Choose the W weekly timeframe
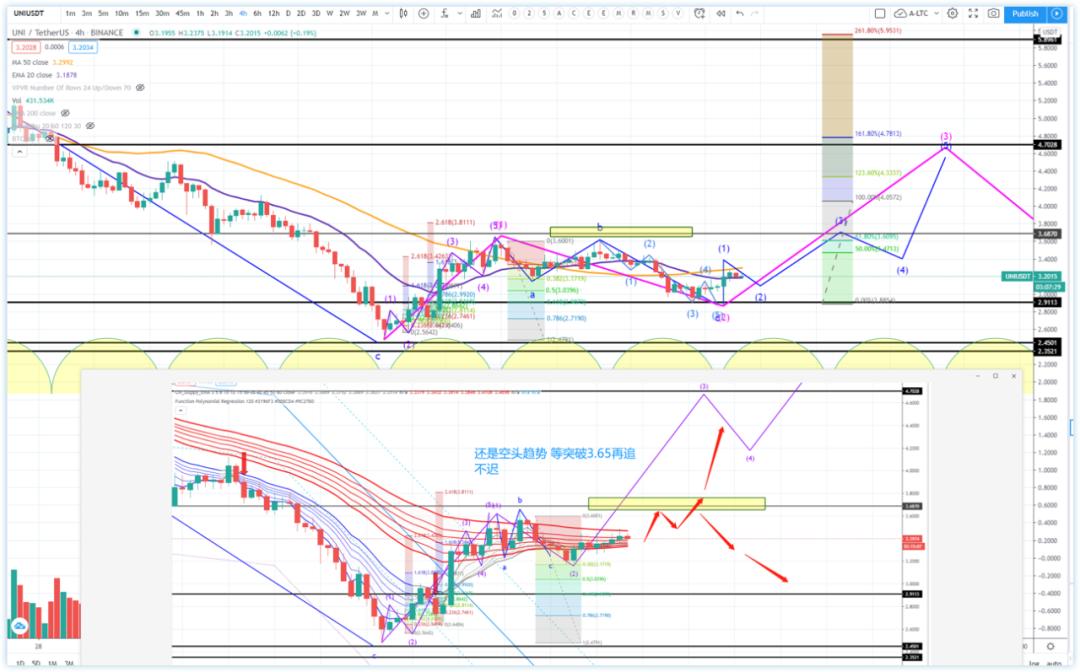 pos(330,13)
